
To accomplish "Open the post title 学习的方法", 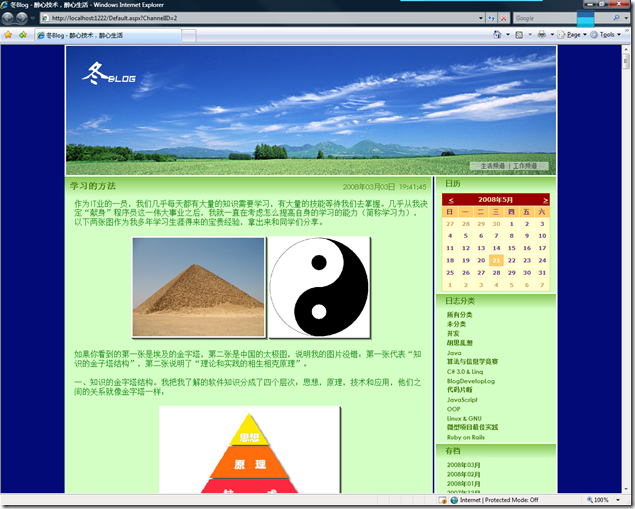I will (93, 186).
